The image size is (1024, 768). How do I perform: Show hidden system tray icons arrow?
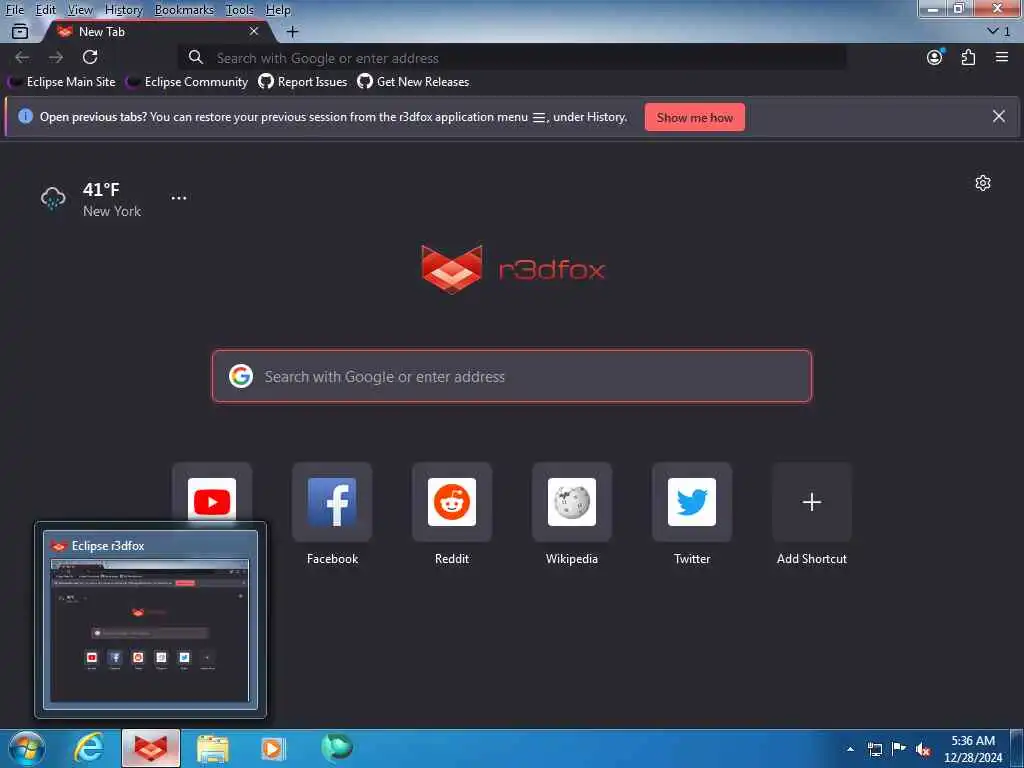coord(850,749)
